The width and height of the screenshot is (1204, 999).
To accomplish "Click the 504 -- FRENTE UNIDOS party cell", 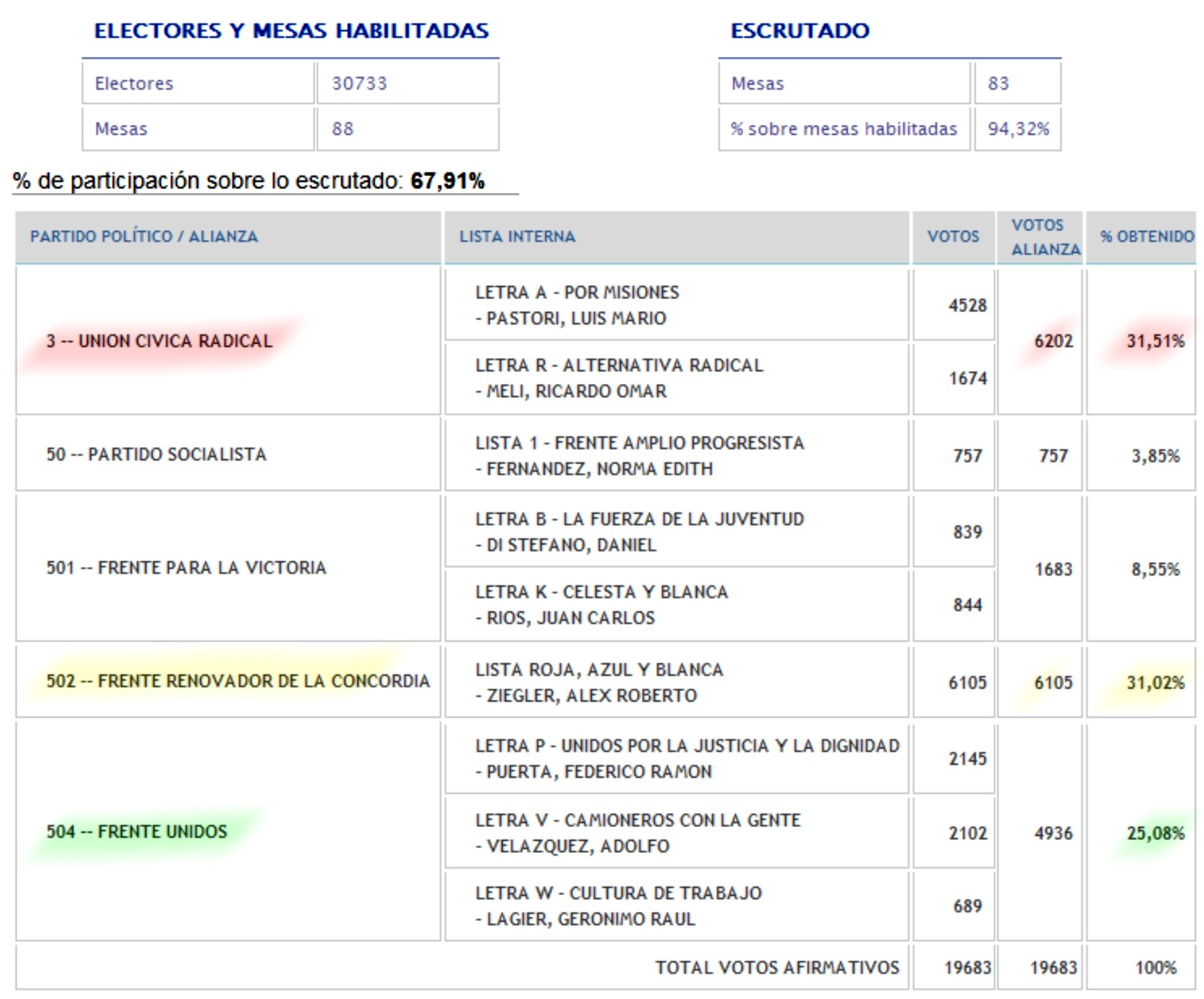I will coord(137,832).
